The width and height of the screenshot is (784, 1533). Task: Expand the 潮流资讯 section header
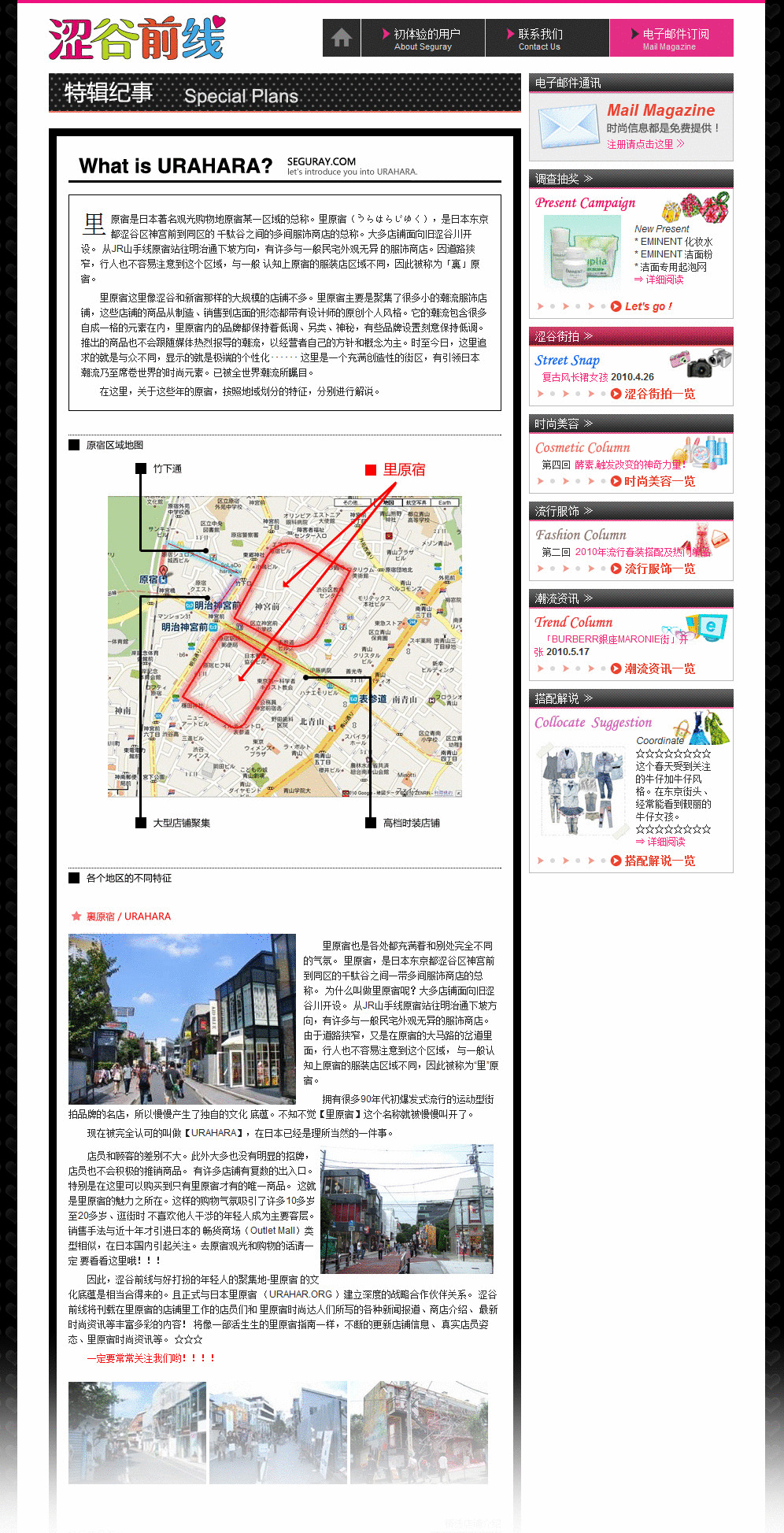[x=631, y=598]
